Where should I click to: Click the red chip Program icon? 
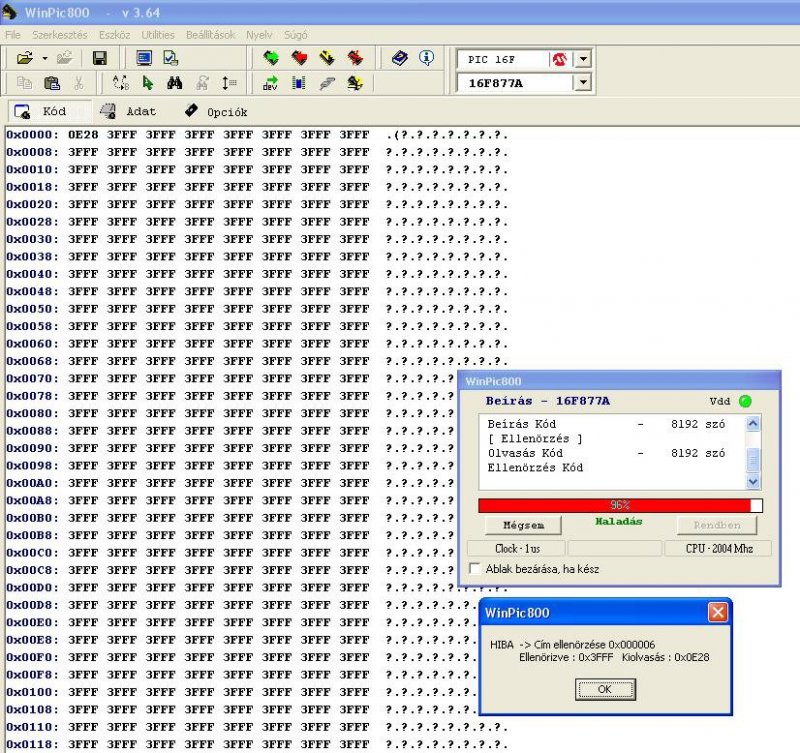[299, 58]
